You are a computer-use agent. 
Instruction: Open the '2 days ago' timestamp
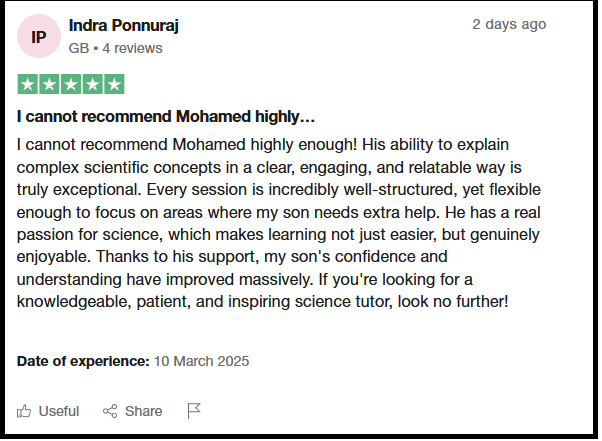click(509, 24)
